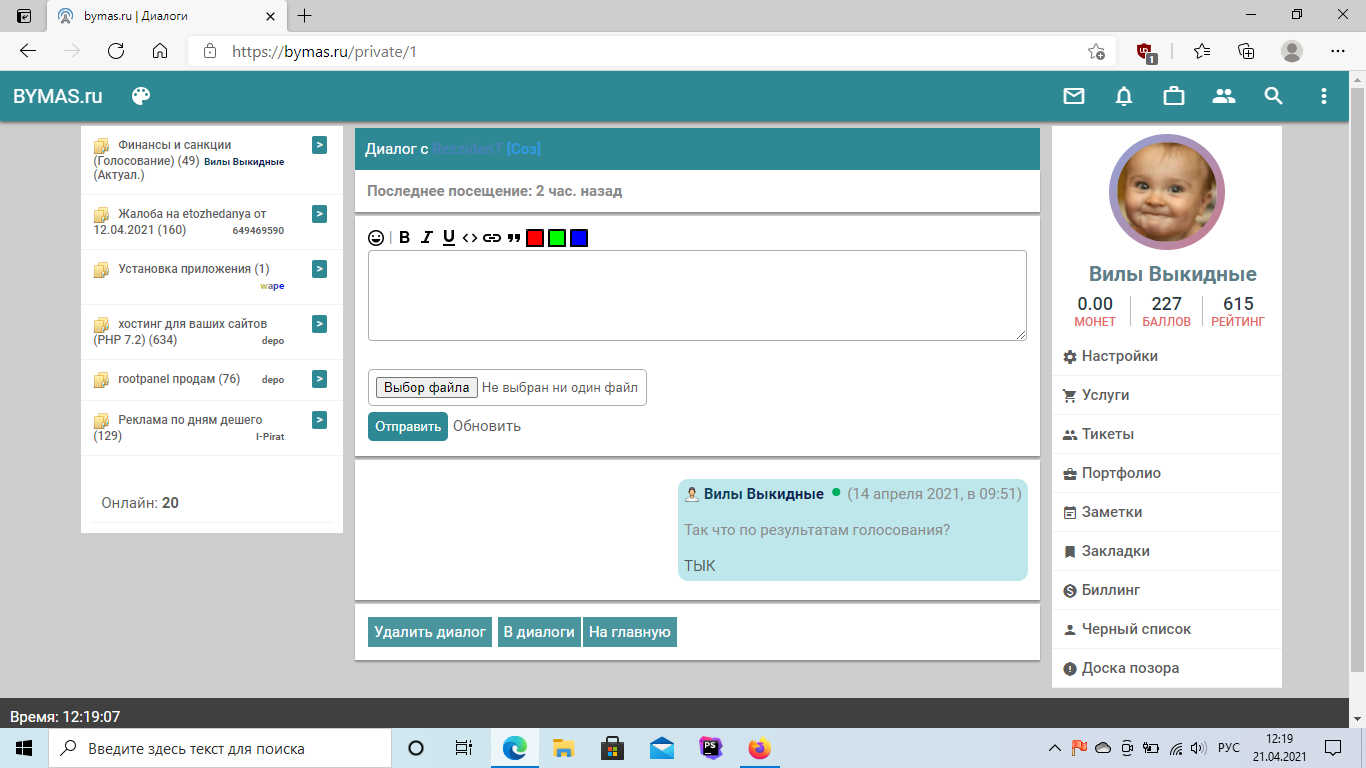
Task: Open the mail messages icon in header
Action: (1074, 96)
